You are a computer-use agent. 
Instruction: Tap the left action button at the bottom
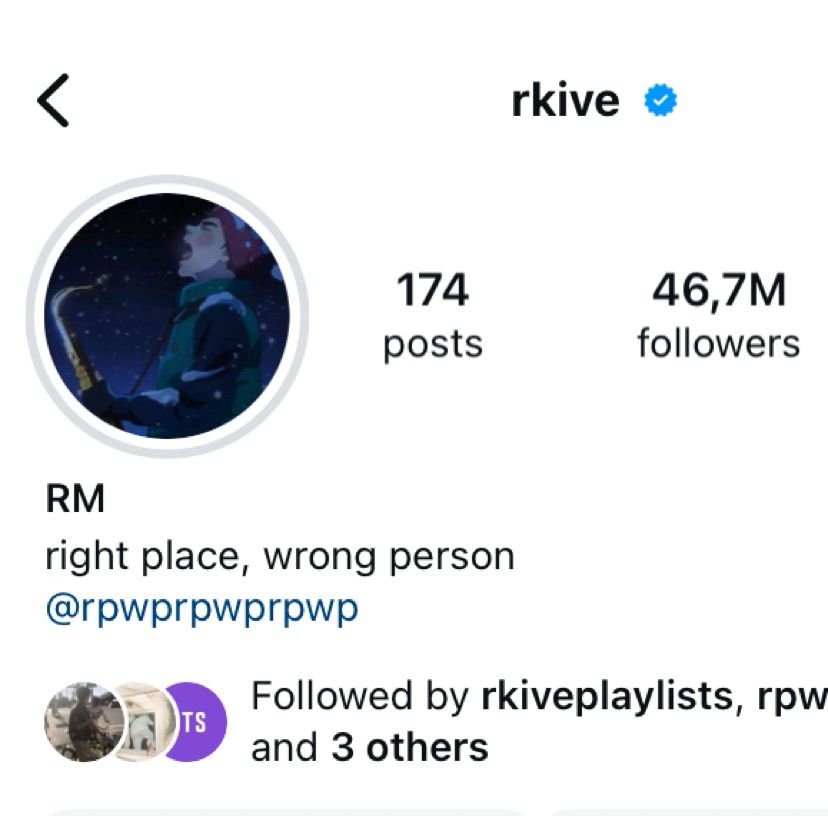click(x=285, y=812)
